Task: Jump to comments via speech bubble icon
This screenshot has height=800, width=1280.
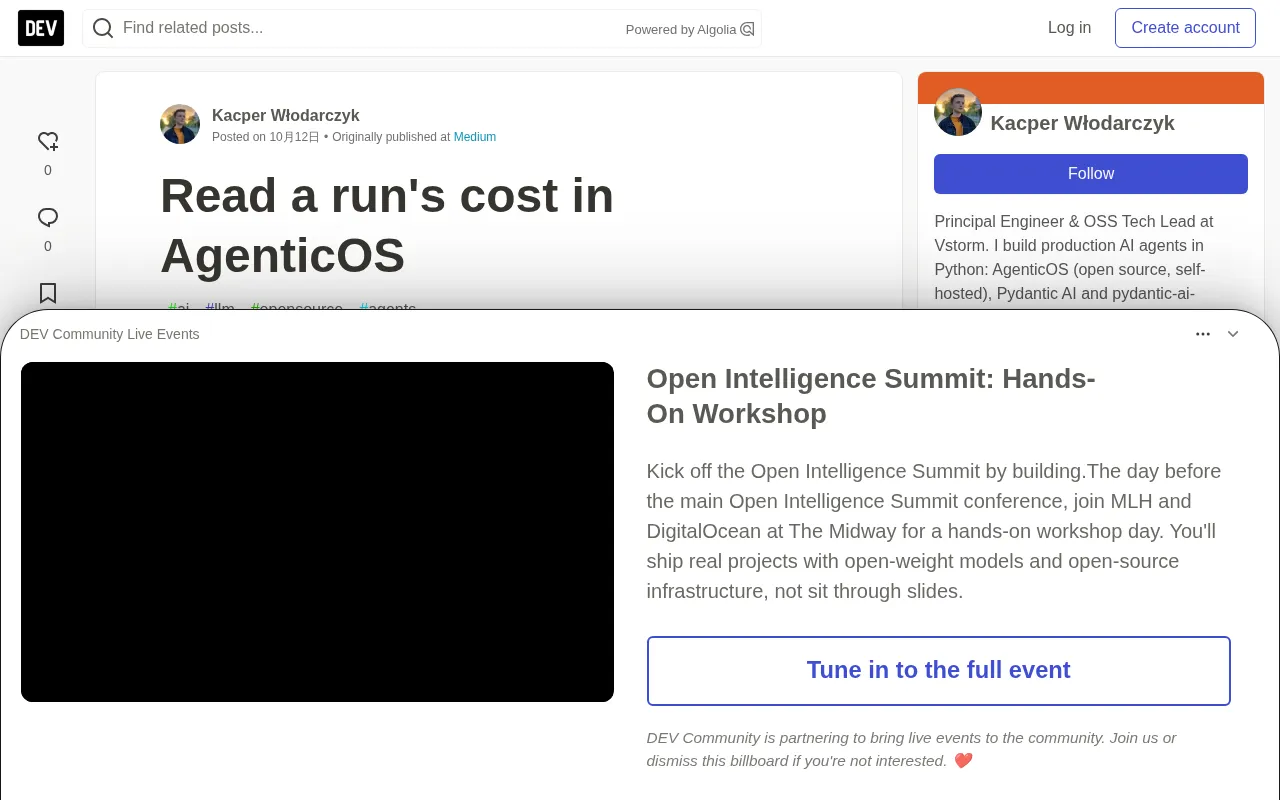Action: click(48, 217)
